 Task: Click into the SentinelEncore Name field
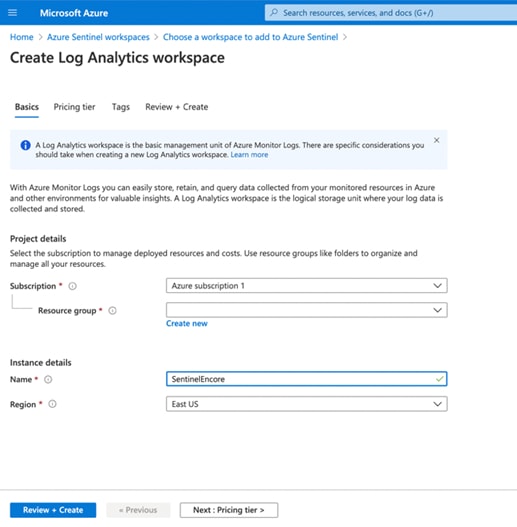[x=307, y=379]
